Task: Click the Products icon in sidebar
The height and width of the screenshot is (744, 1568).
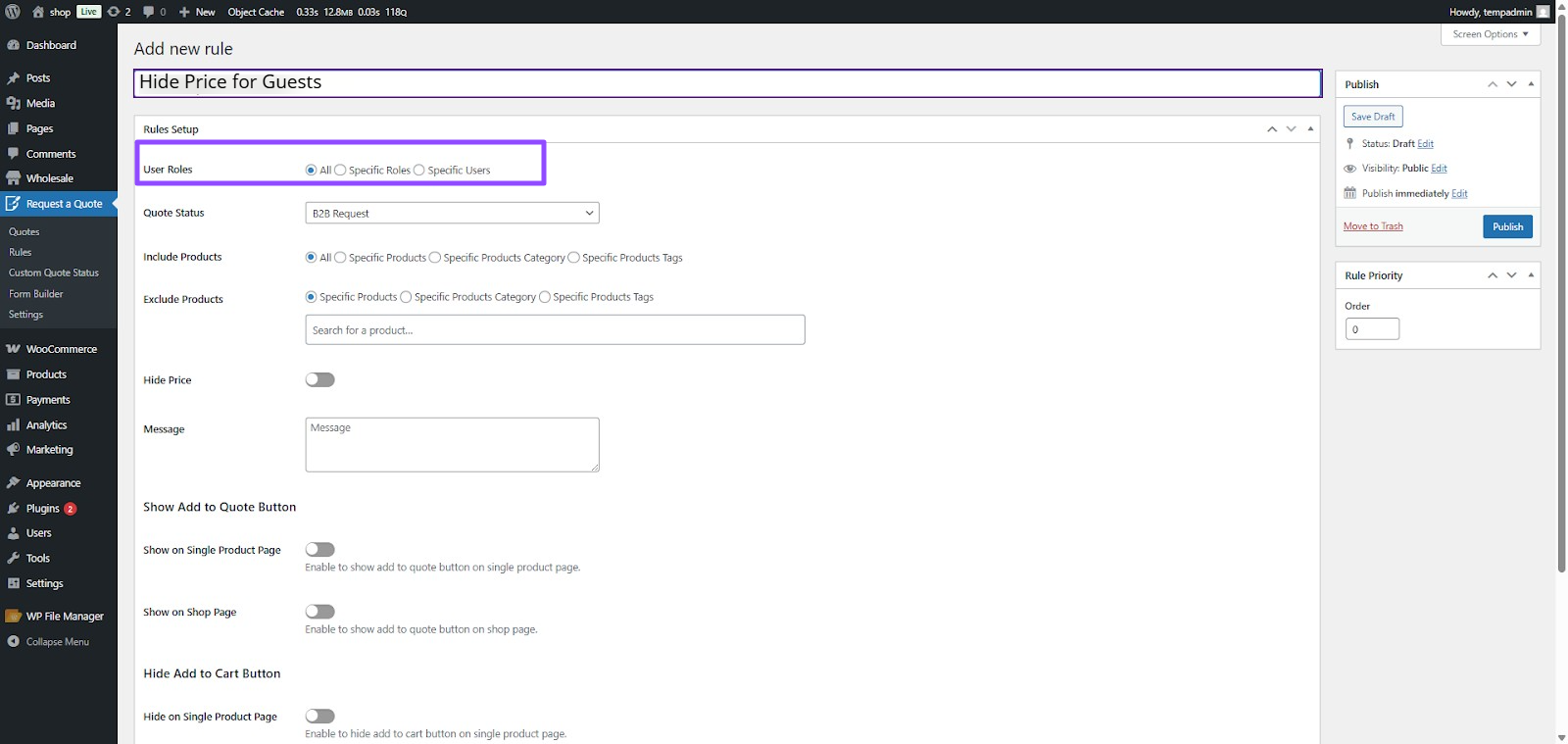Action: tap(13, 374)
